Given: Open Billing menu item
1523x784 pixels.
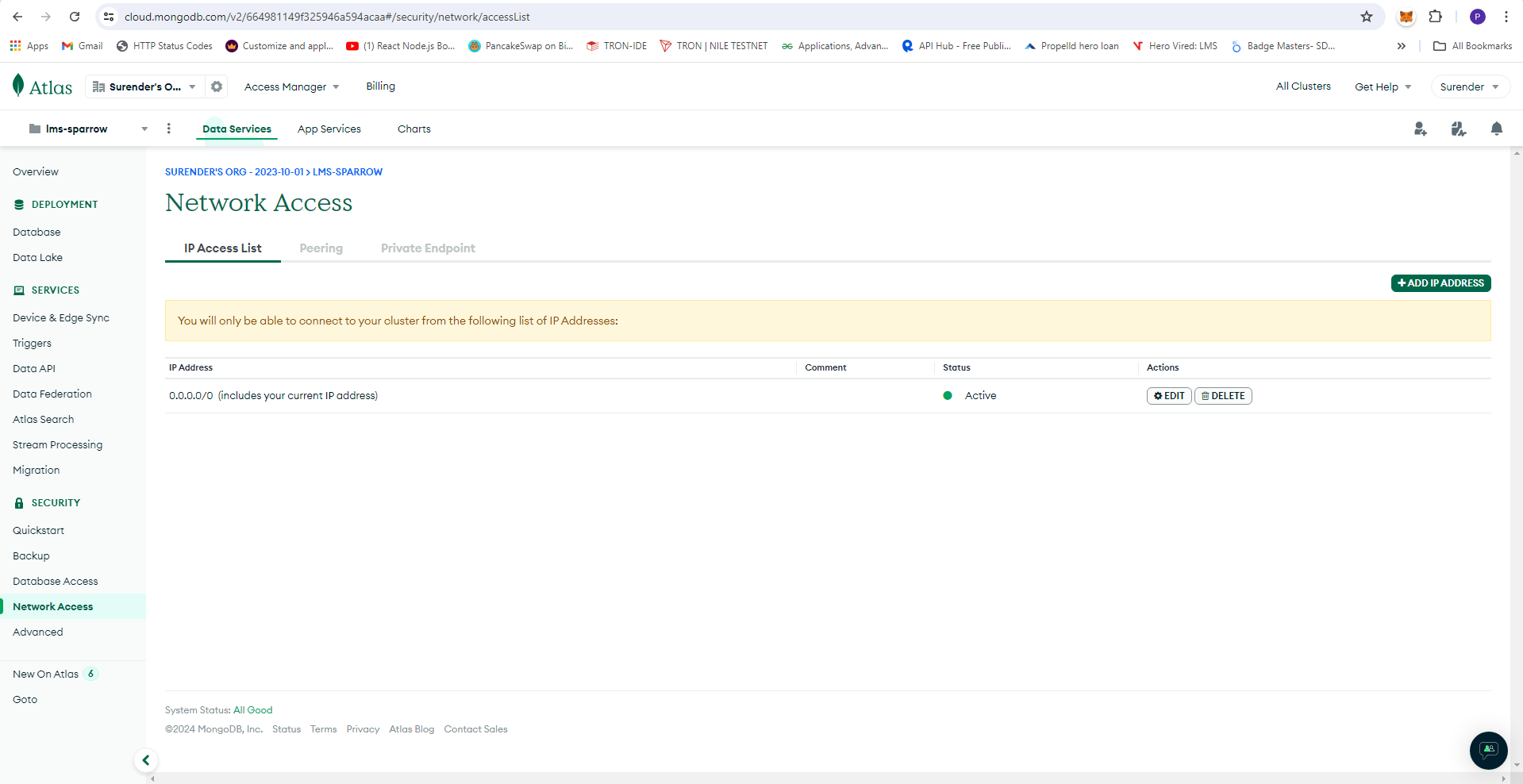Looking at the screenshot, I should coord(380,86).
